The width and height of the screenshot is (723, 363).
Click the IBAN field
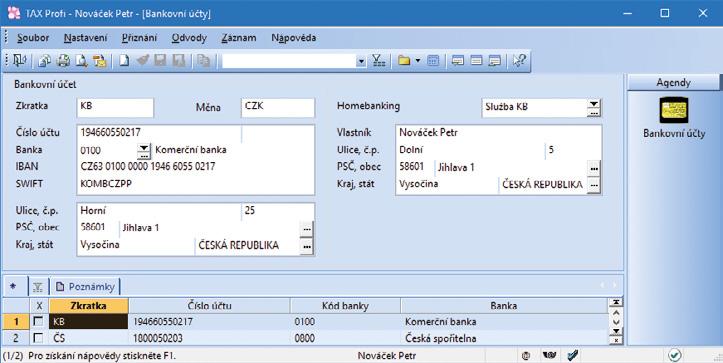tap(196, 167)
